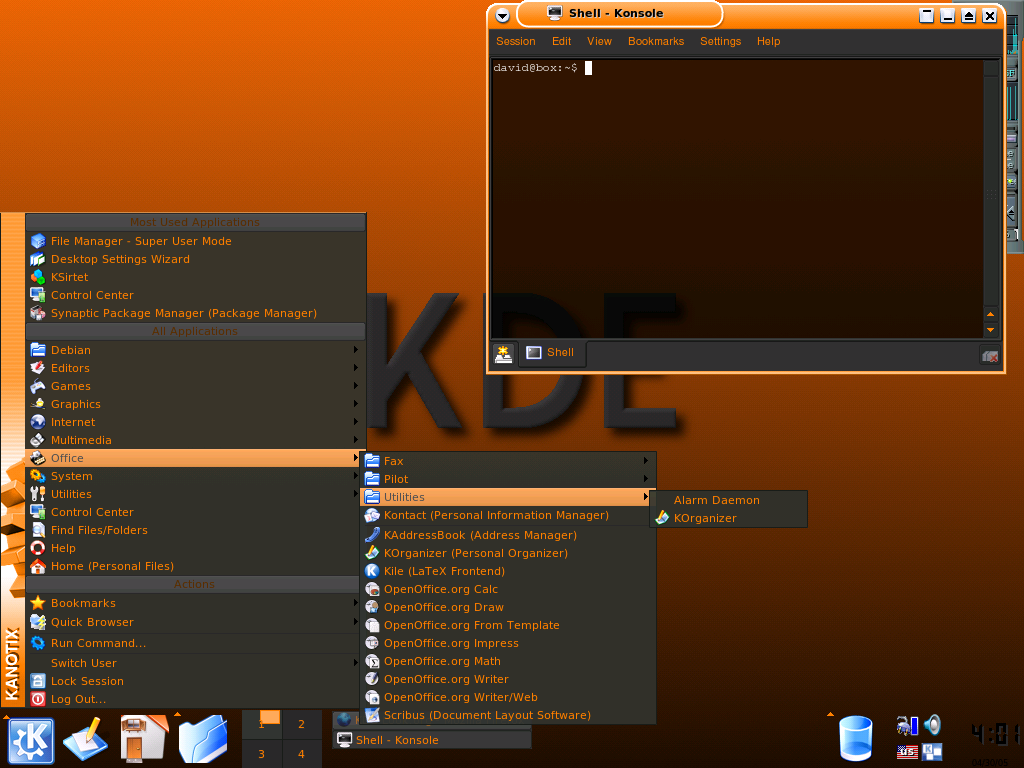The width and height of the screenshot is (1024, 768).
Task: Open KOrganizer in Utilities submenu
Action: (x=731, y=518)
